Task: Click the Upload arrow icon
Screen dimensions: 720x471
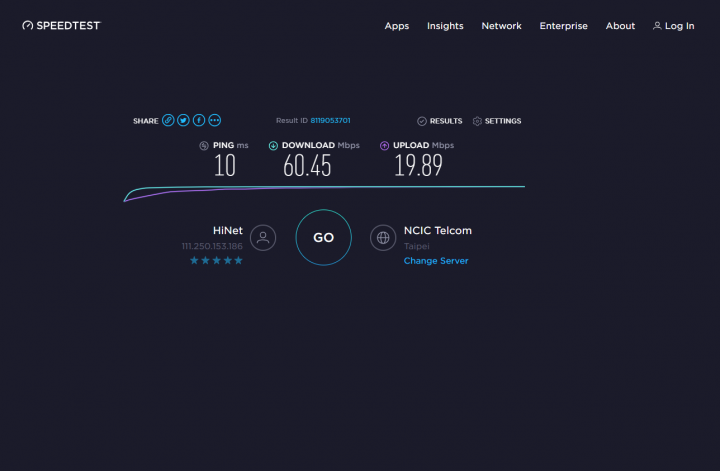Action: [x=384, y=146]
